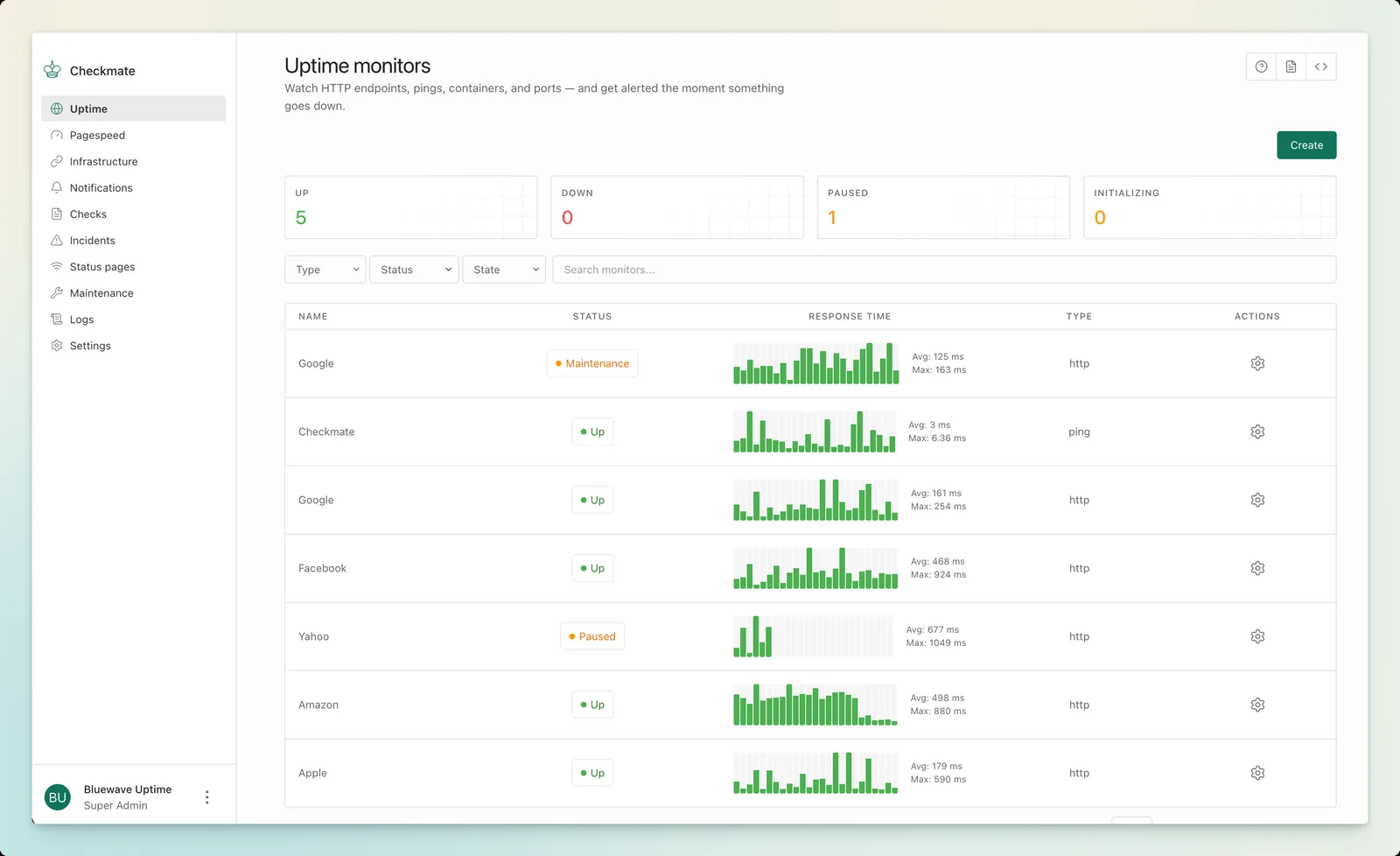Click the Search monitors input field

944,270
